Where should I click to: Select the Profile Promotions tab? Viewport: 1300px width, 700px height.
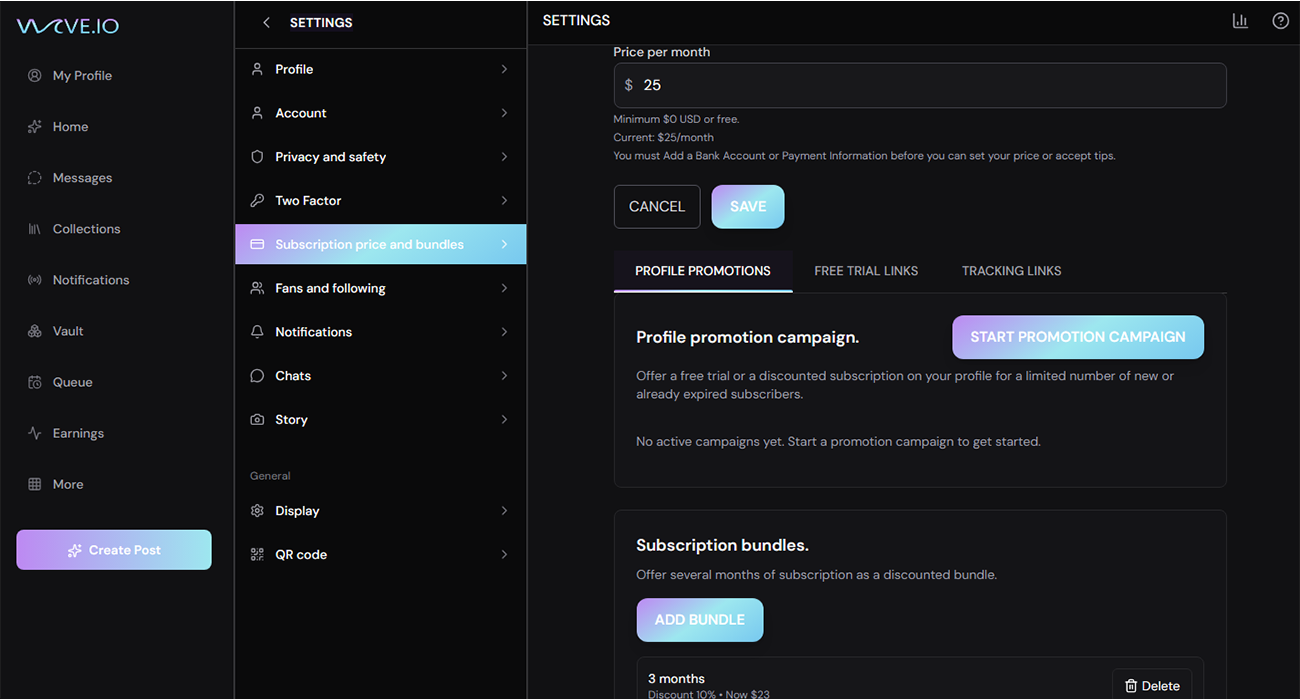(703, 271)
